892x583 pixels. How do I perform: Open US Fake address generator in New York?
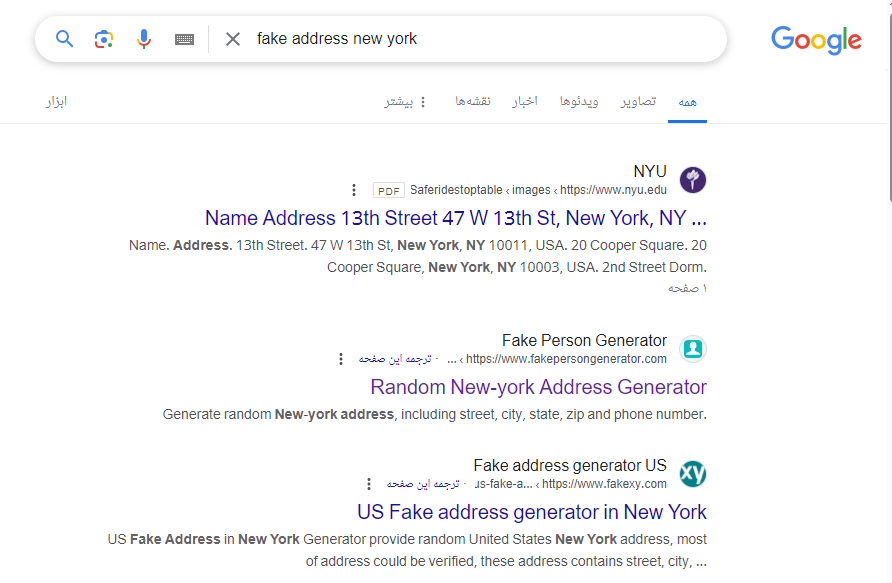tap(531, 512)
